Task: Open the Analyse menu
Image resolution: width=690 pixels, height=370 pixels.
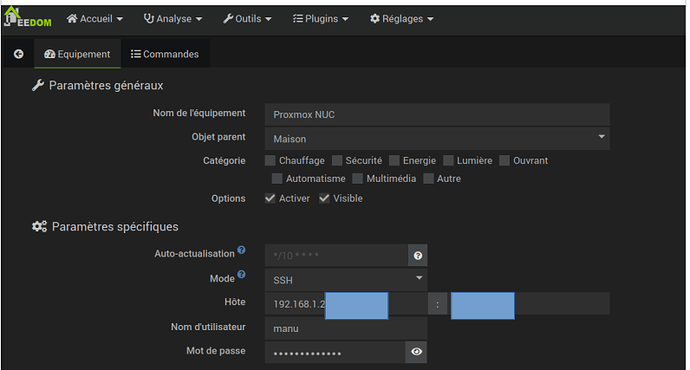Action: pos(172,19)
